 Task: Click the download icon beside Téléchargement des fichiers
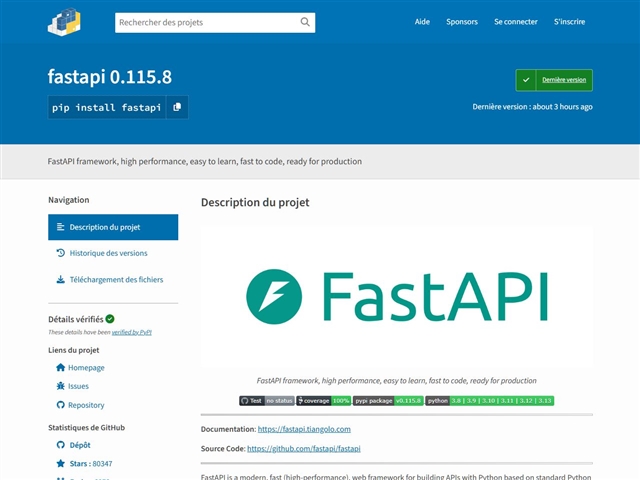(60, 280)
